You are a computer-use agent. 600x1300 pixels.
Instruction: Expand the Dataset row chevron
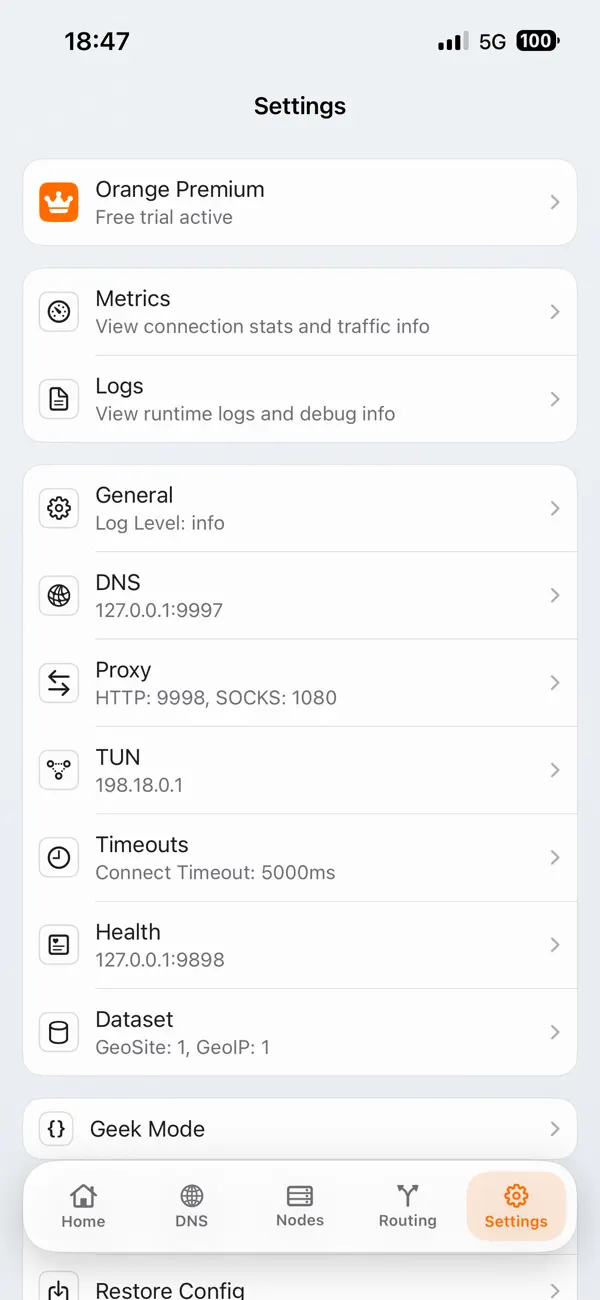556,1032
